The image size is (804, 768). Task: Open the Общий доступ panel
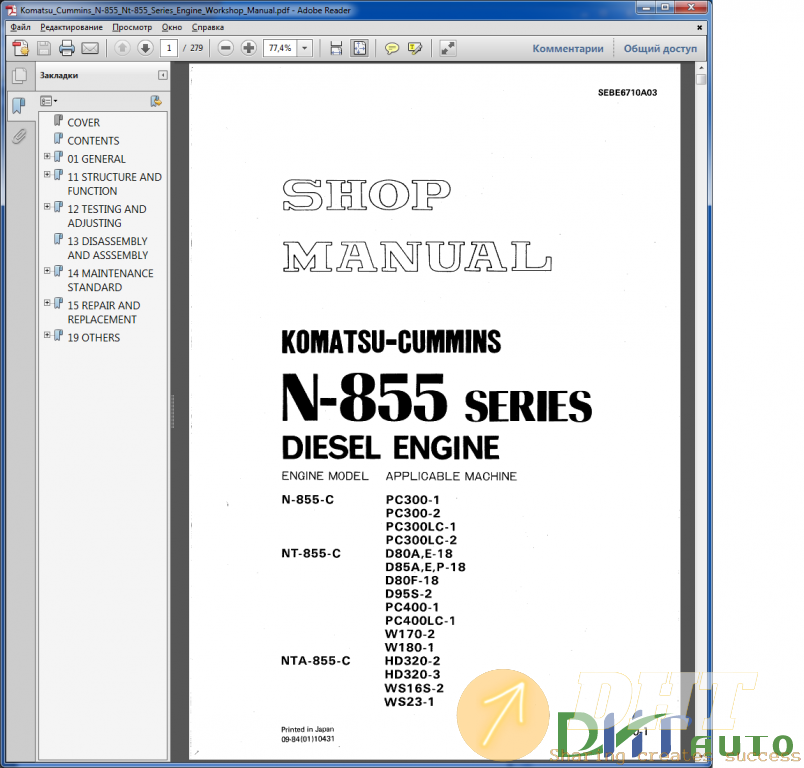[660, 49]
